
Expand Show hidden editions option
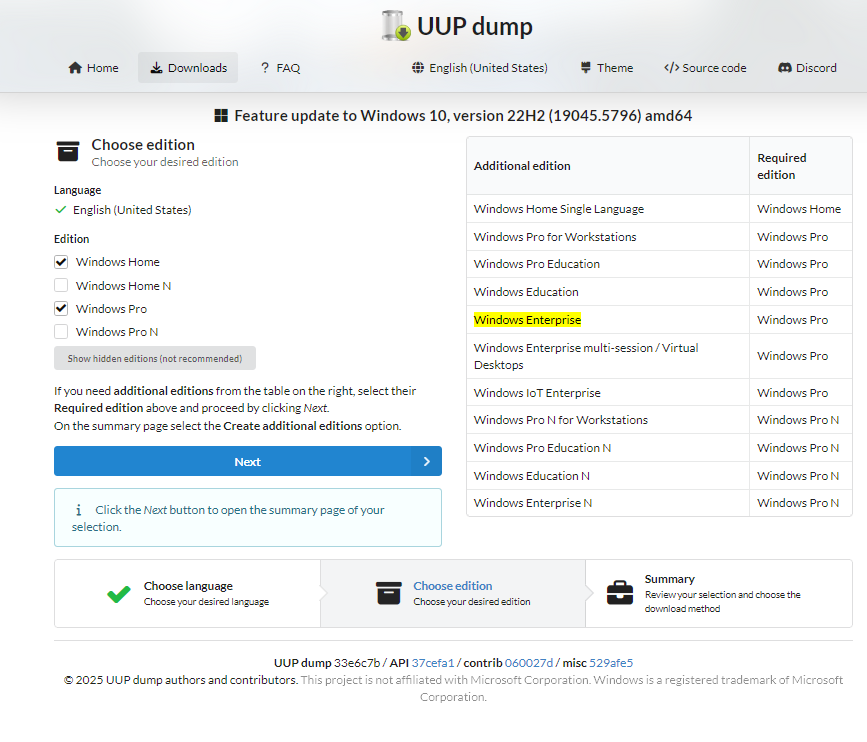pos(155,358)
